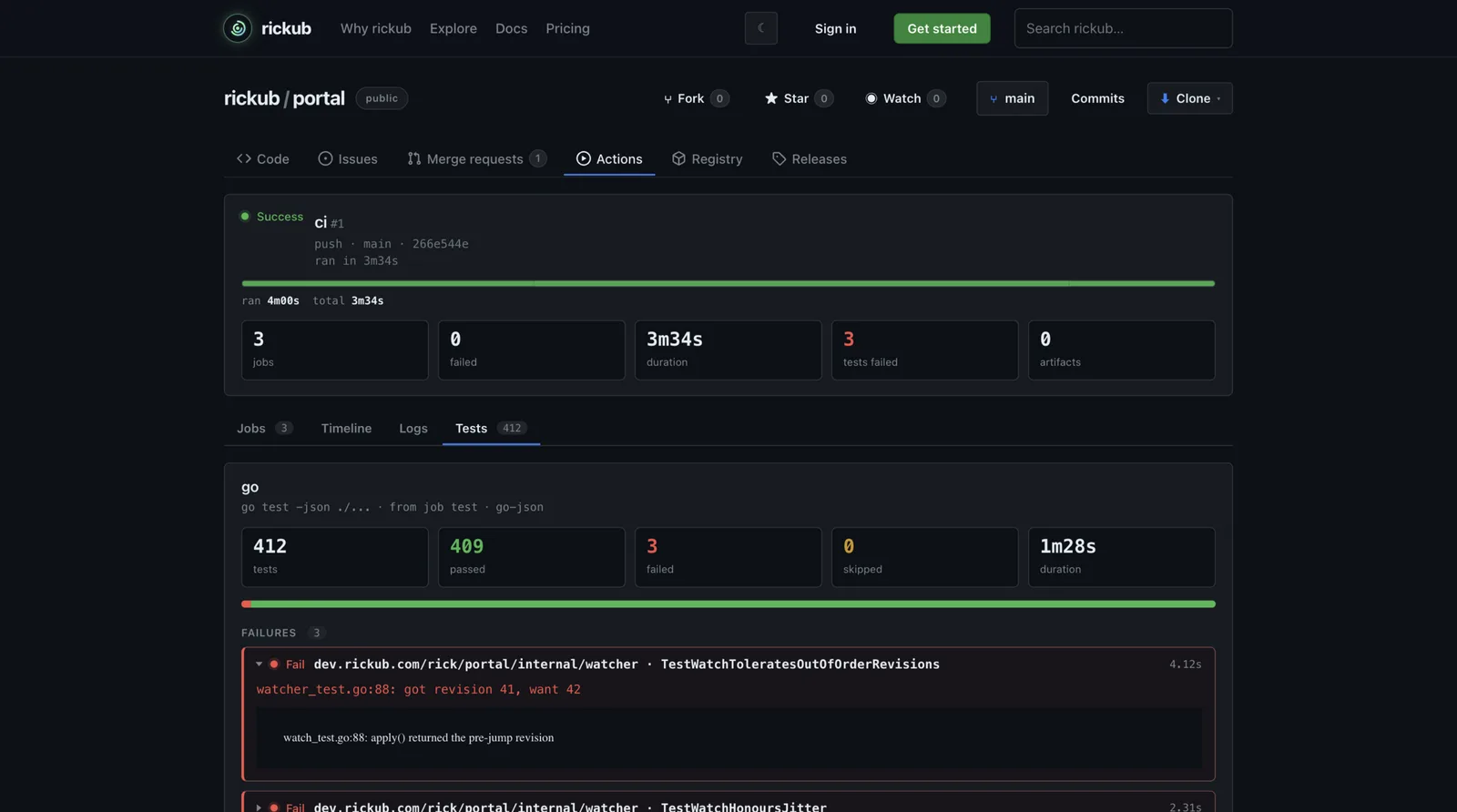Show the Timeline sub-tab

click(346, 428)
